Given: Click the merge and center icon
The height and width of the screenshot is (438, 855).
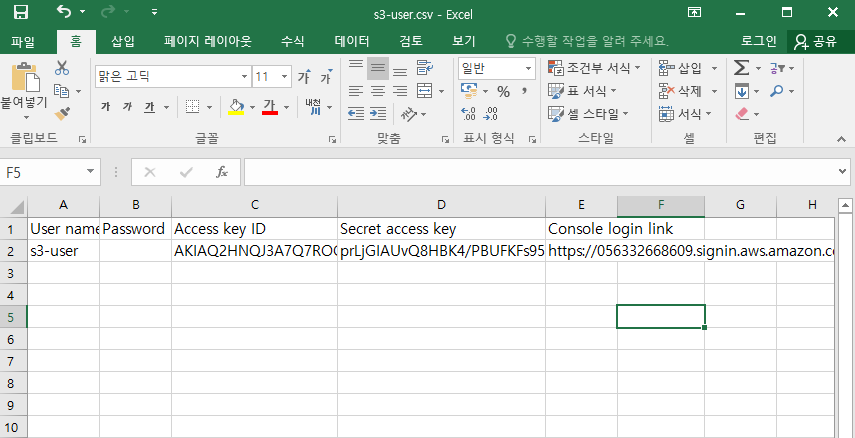Looking at the screenshot, I should [424, 91].
